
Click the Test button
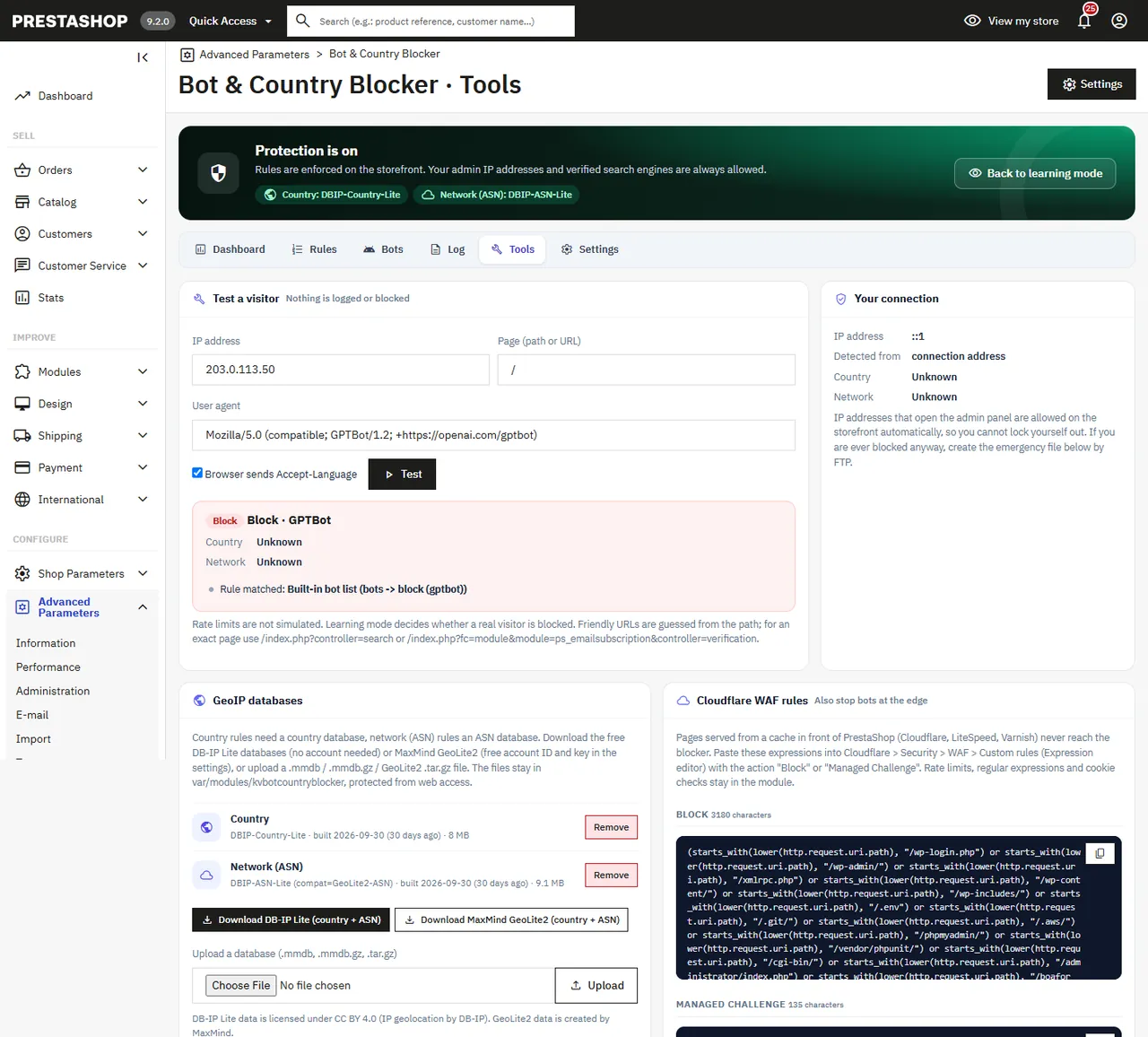click(x=402, y=475)
